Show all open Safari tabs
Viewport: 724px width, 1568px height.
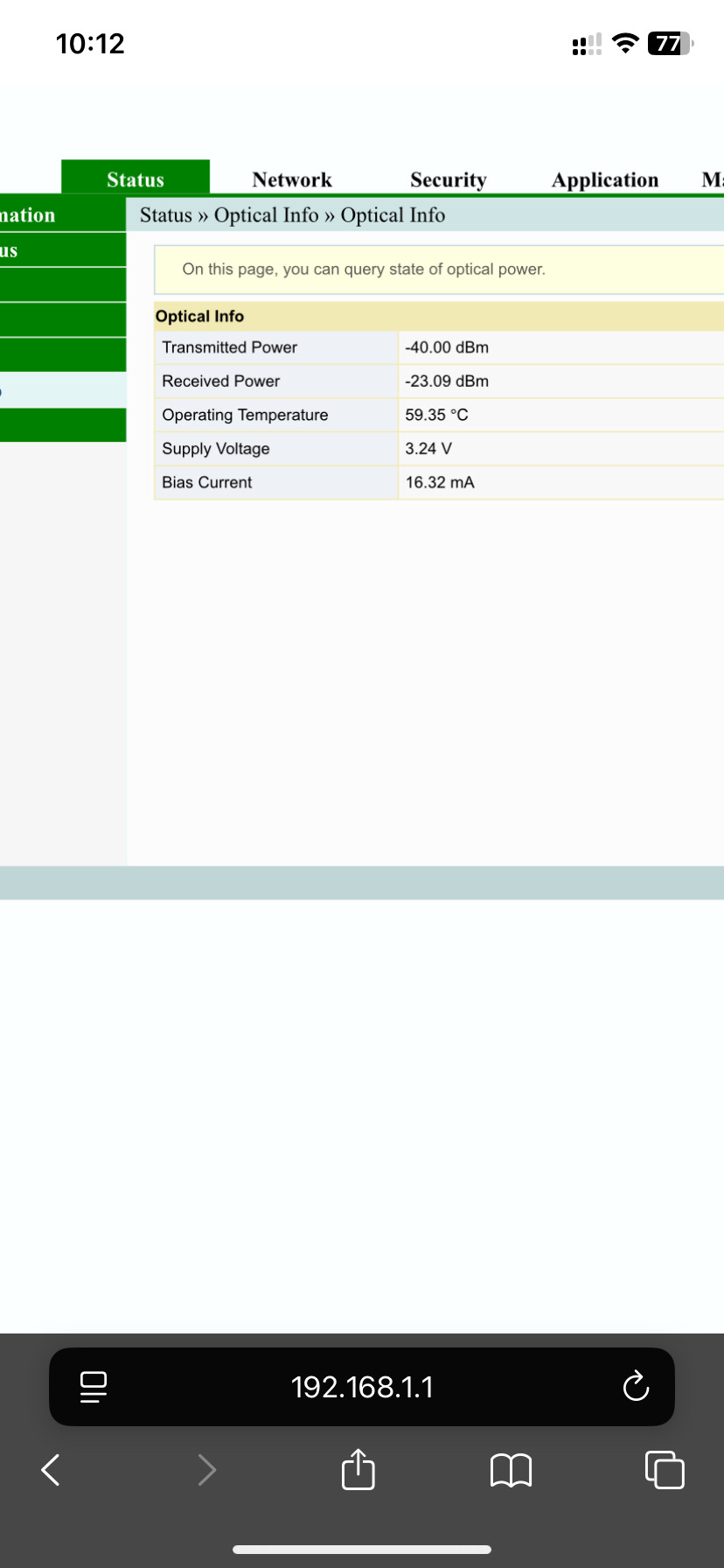point(664,1470)
